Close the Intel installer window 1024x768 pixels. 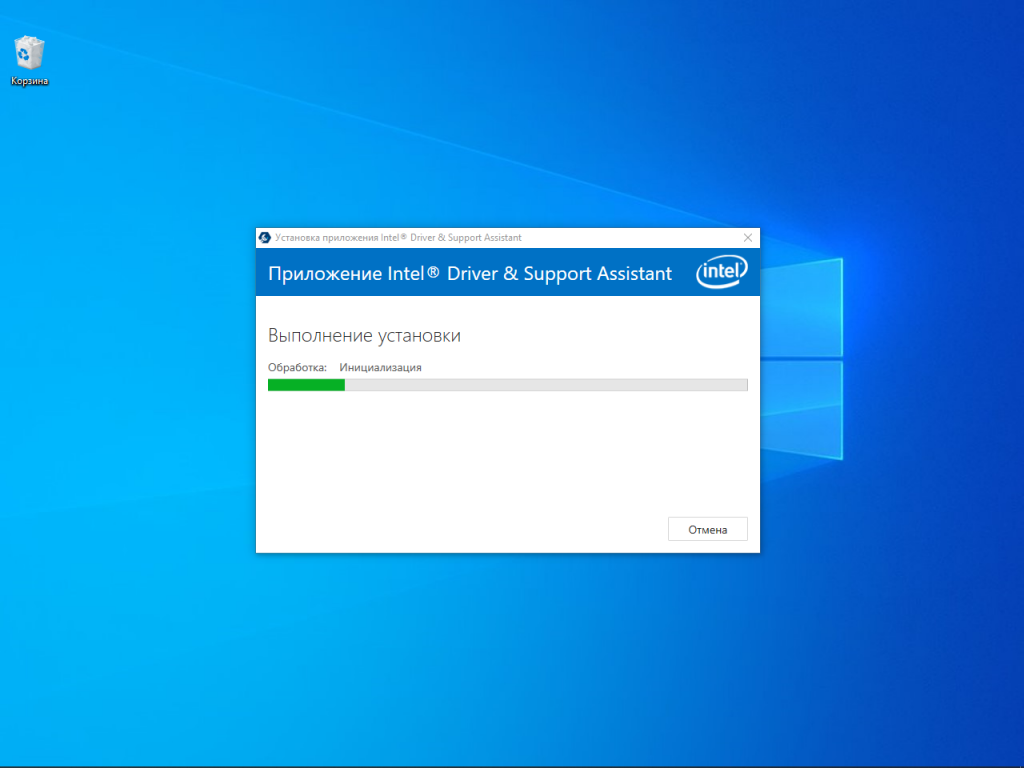(x=748, y=238)
